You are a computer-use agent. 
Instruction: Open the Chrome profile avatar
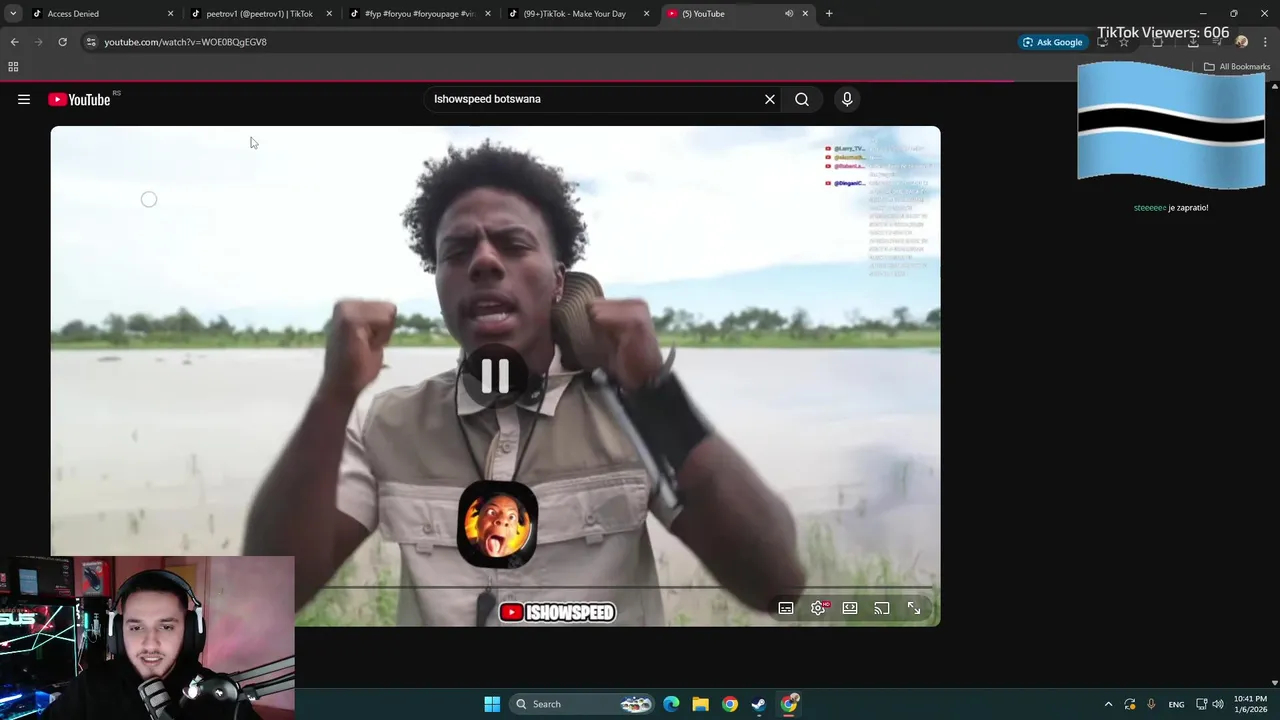pyautogui.click(x=1241, y=42)
